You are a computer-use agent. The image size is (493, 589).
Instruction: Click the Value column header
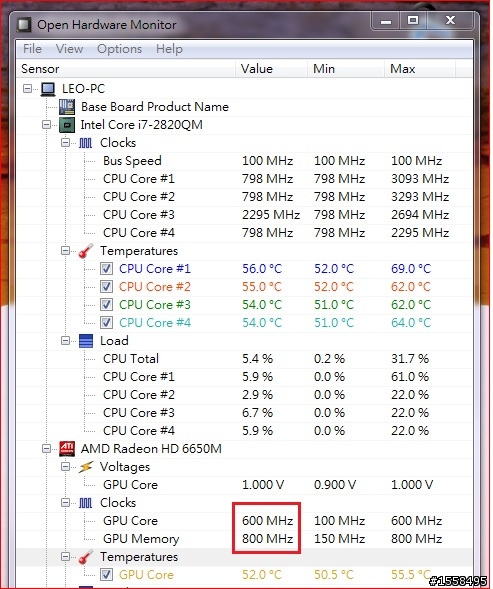point(271,69)
